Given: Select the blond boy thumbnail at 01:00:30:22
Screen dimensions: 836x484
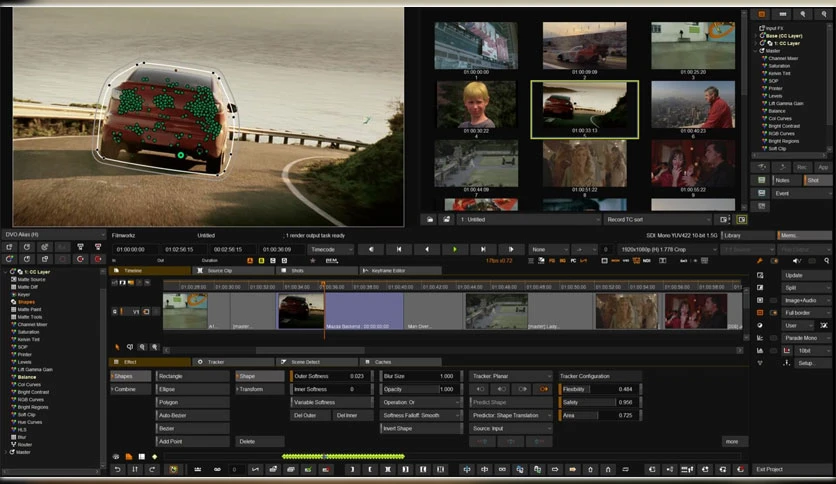Looking at the screenshot, I should 477,104.
